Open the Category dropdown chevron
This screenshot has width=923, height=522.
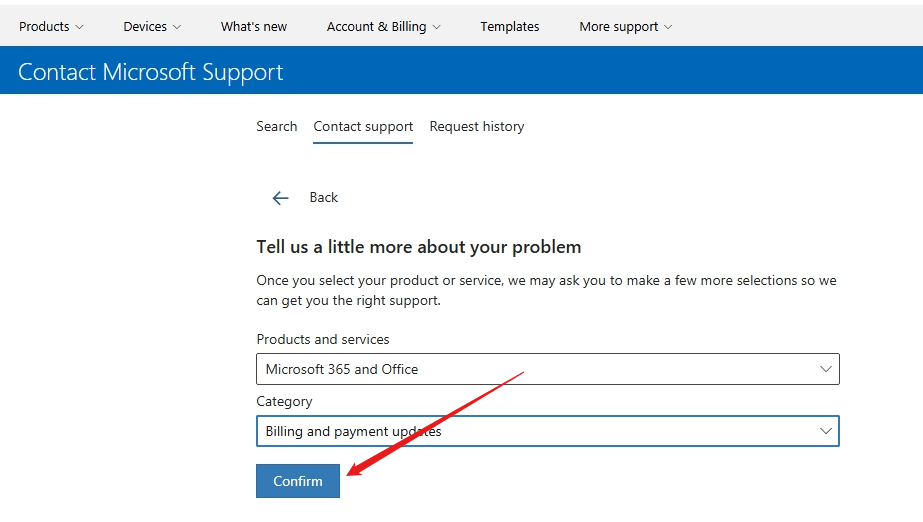click(825, 431)
